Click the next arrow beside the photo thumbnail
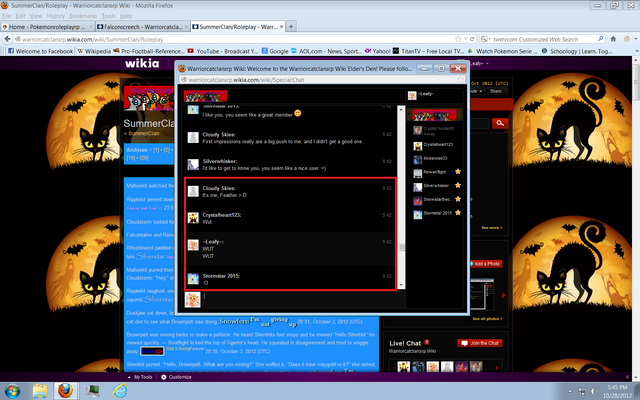Image resolution: width=640 pixels, height=400 pixels. [x=503, y=295]
